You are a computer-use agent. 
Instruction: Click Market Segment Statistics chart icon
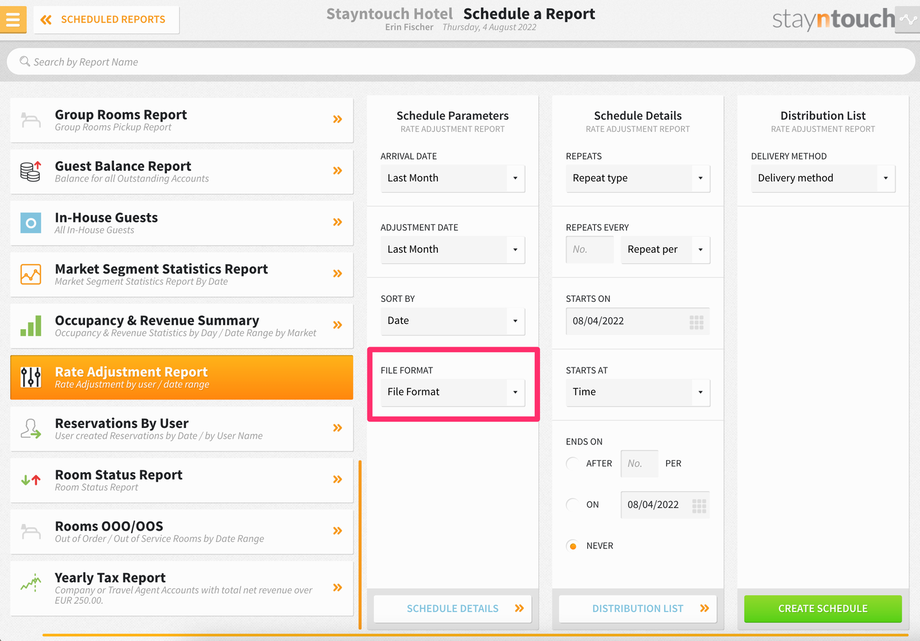click(x=31, y=274)
